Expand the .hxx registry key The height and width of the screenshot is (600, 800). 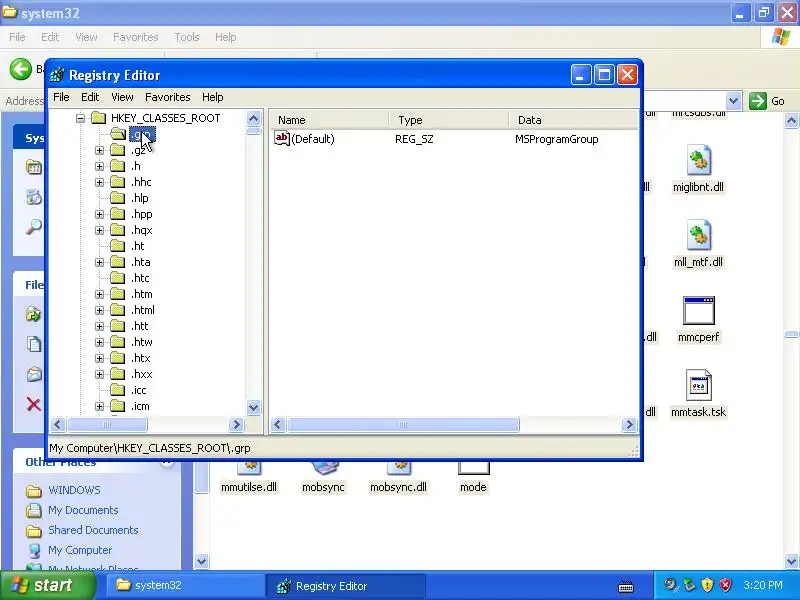pos(99,374)
